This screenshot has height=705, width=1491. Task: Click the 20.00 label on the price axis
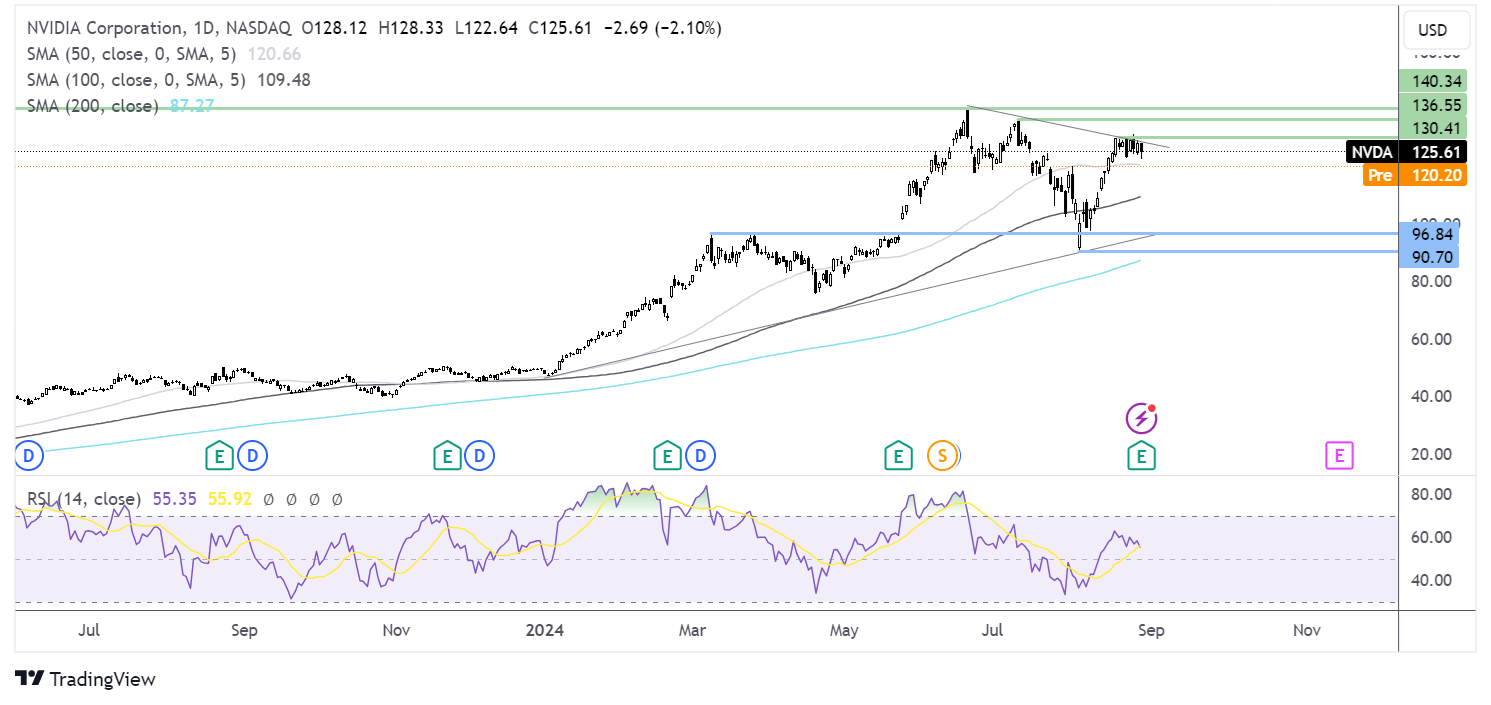tap(1430, 454)
